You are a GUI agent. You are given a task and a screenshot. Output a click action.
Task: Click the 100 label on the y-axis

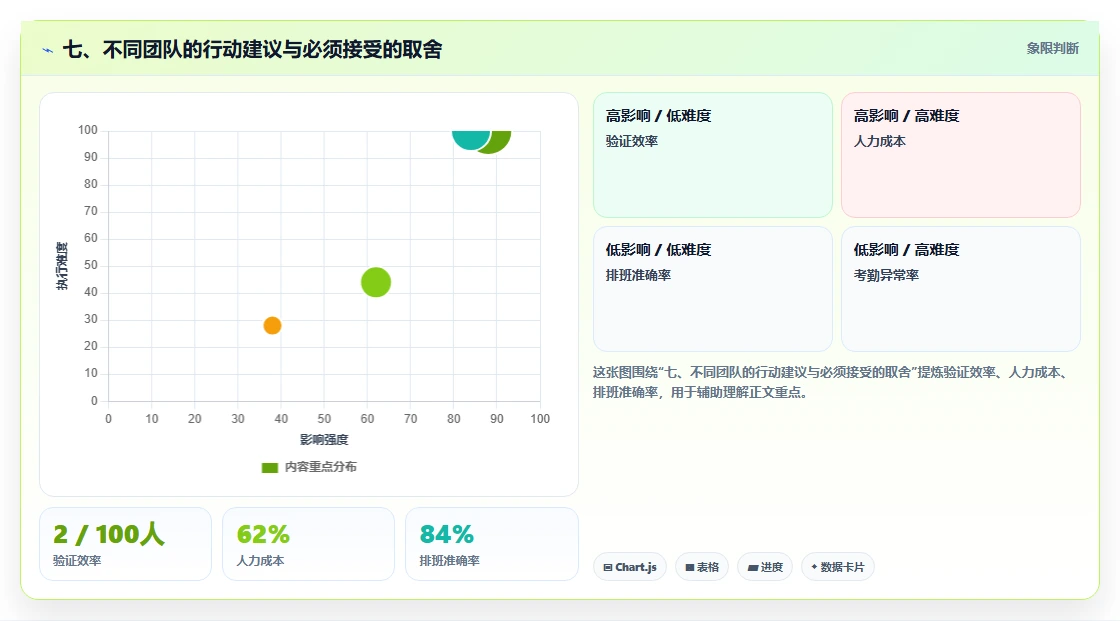click(88, 130)
